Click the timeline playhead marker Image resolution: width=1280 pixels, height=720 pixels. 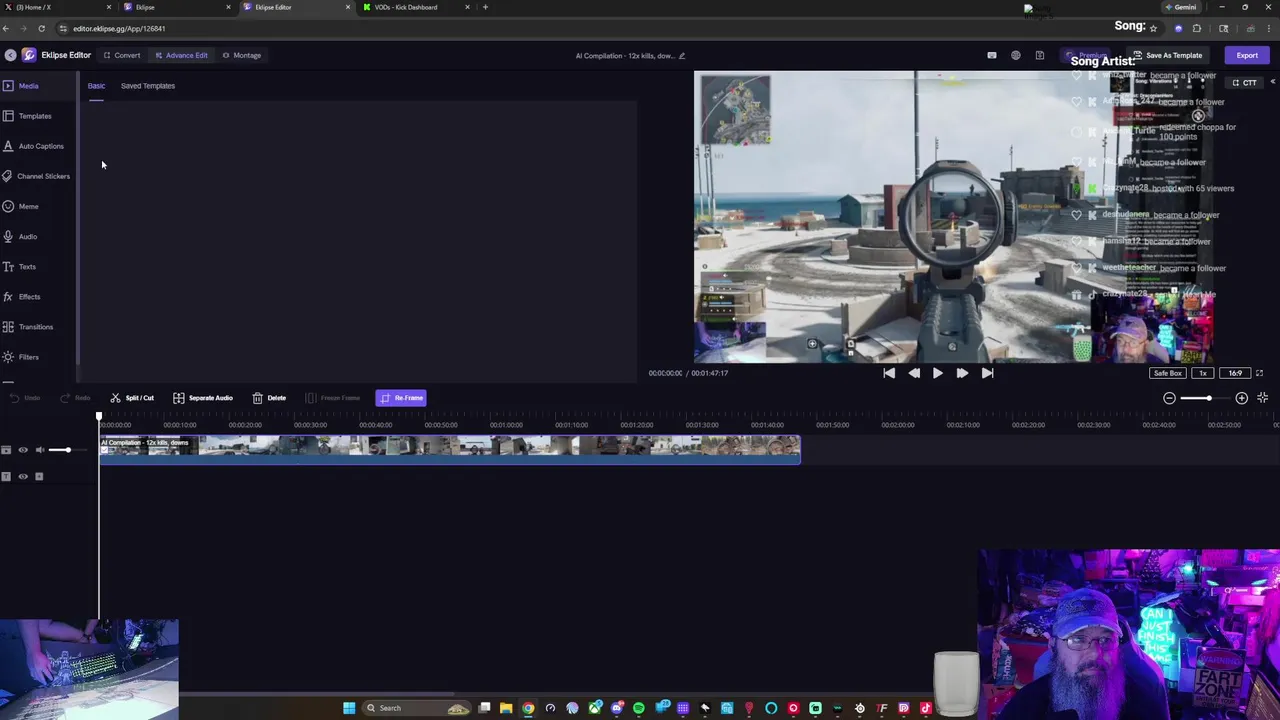pyautogui.click(x=99, y=416)
